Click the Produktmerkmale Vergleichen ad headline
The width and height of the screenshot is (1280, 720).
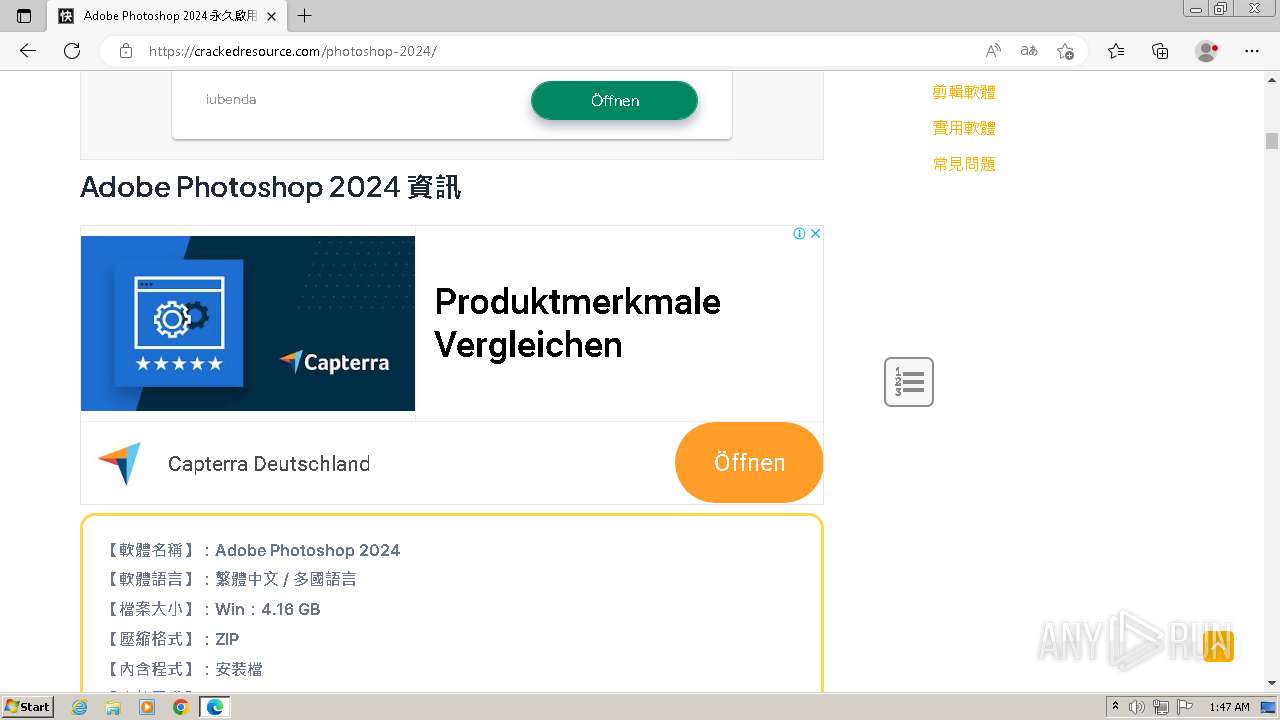[577, 323]
